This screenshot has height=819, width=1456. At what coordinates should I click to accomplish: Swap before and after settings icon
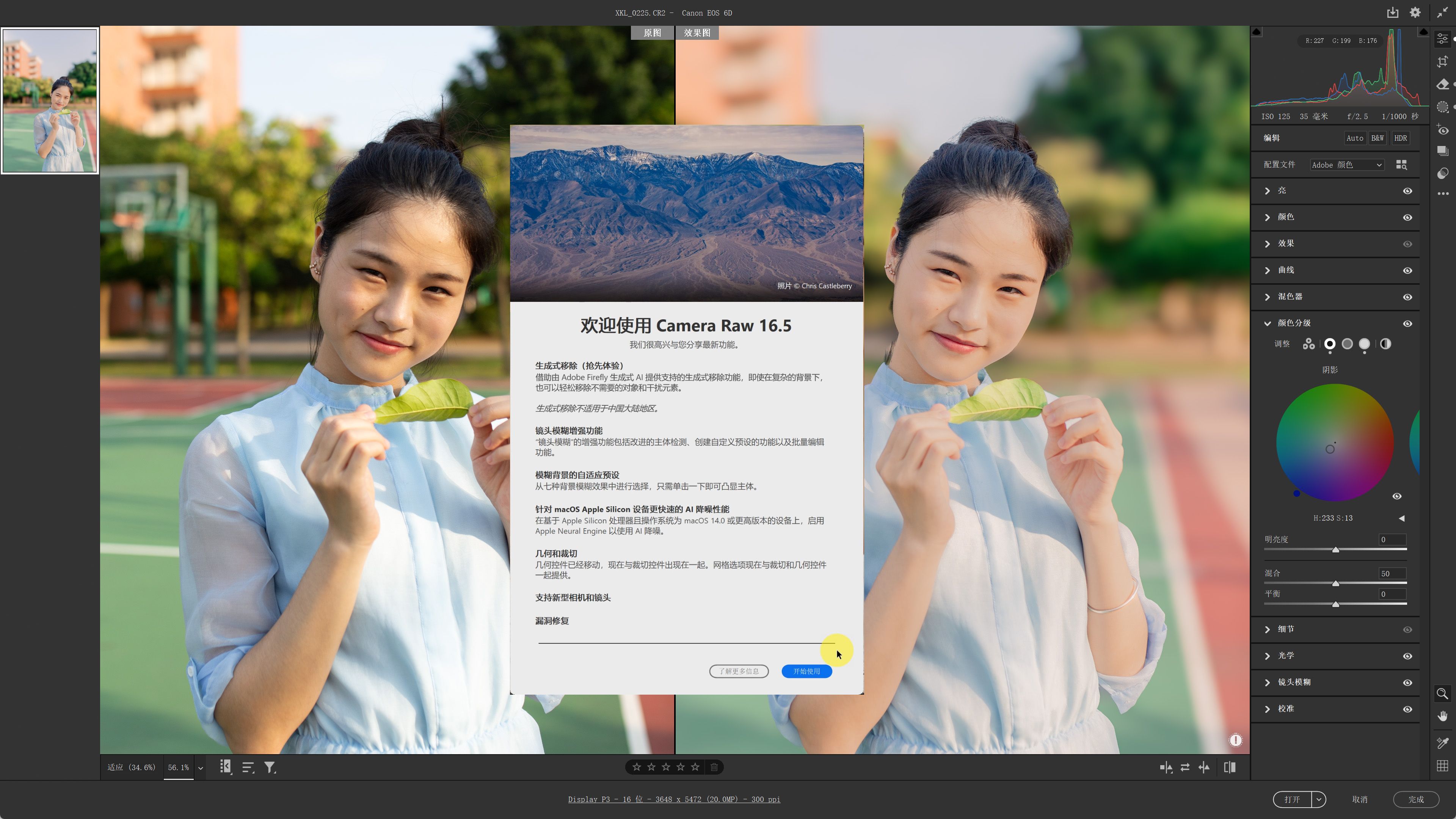[x=1185, y=767]
